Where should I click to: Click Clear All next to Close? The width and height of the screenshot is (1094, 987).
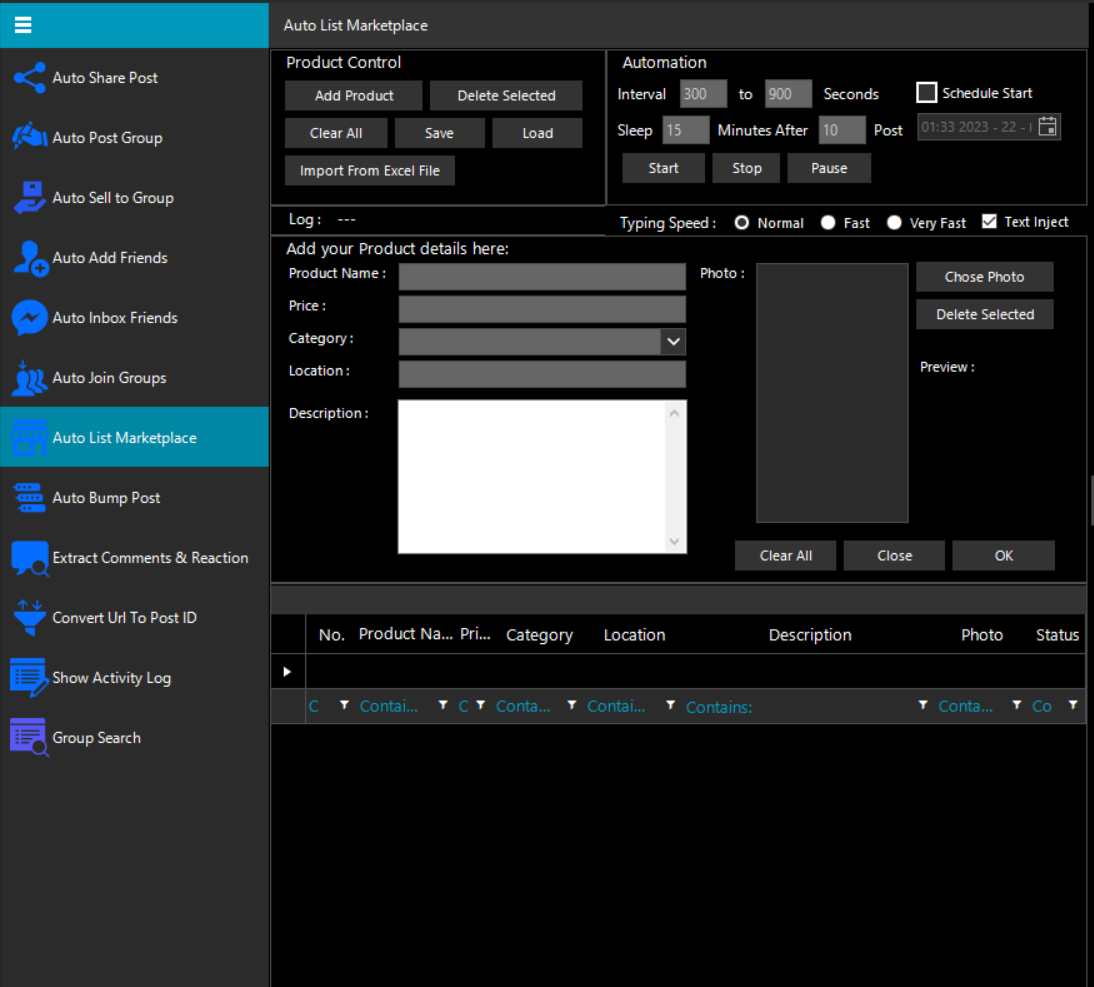coord(786,556)
